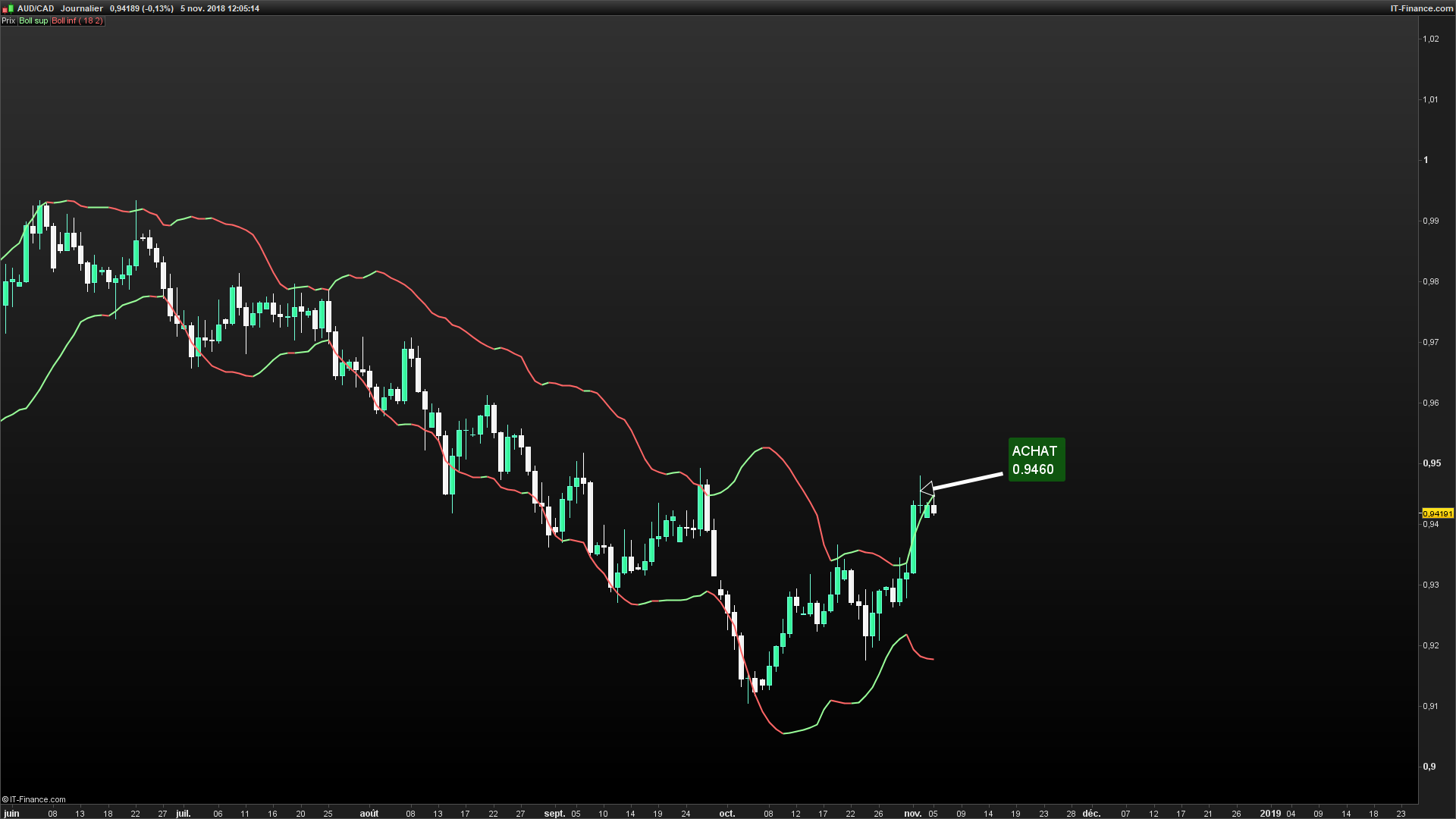The height and width of the screenshot is (819, 1456).
Task: Click the 2019 year label on time axis
Action: point(1270,813)
